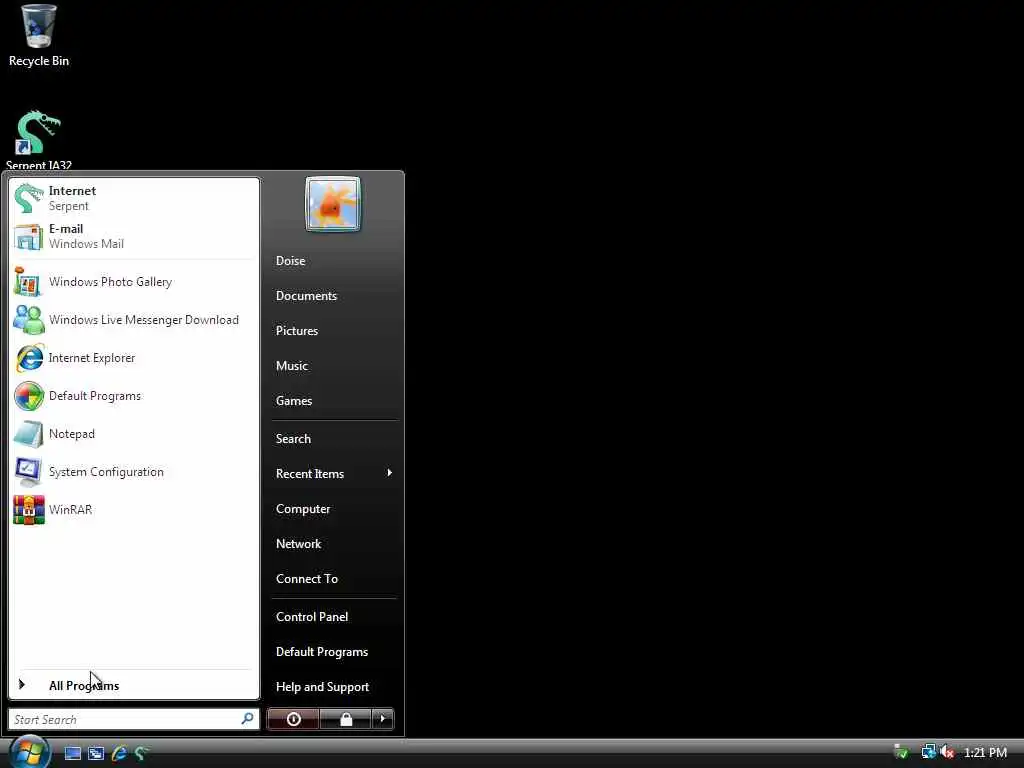The height and width of the screenshot is (768, 1024).
Task: Click the Internet Explorer icon in Start menu
Action: pyautogui.click(x=29, y=358)
